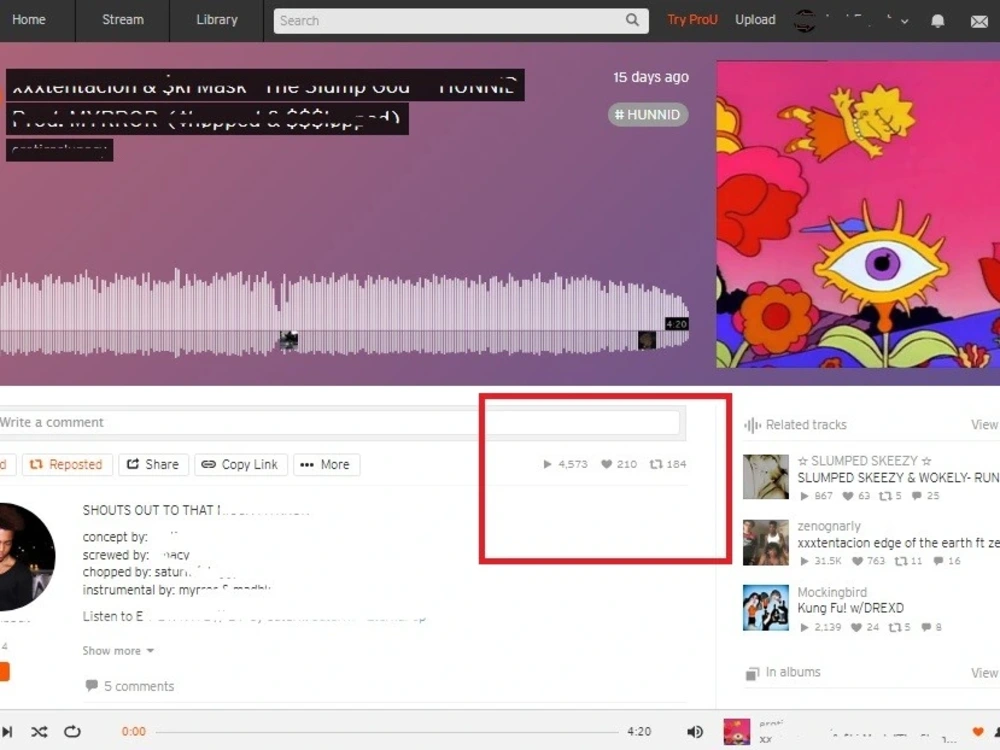The width and height of the screenshot is (1000, 750).
Task: Click the Copy Link button
Action: [240, 464]
